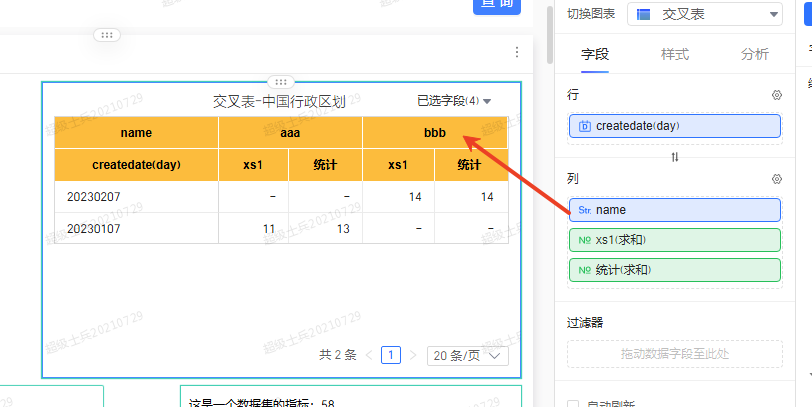Open the three-dot more options menu
812x407 pixels.
tap(516, 52)
